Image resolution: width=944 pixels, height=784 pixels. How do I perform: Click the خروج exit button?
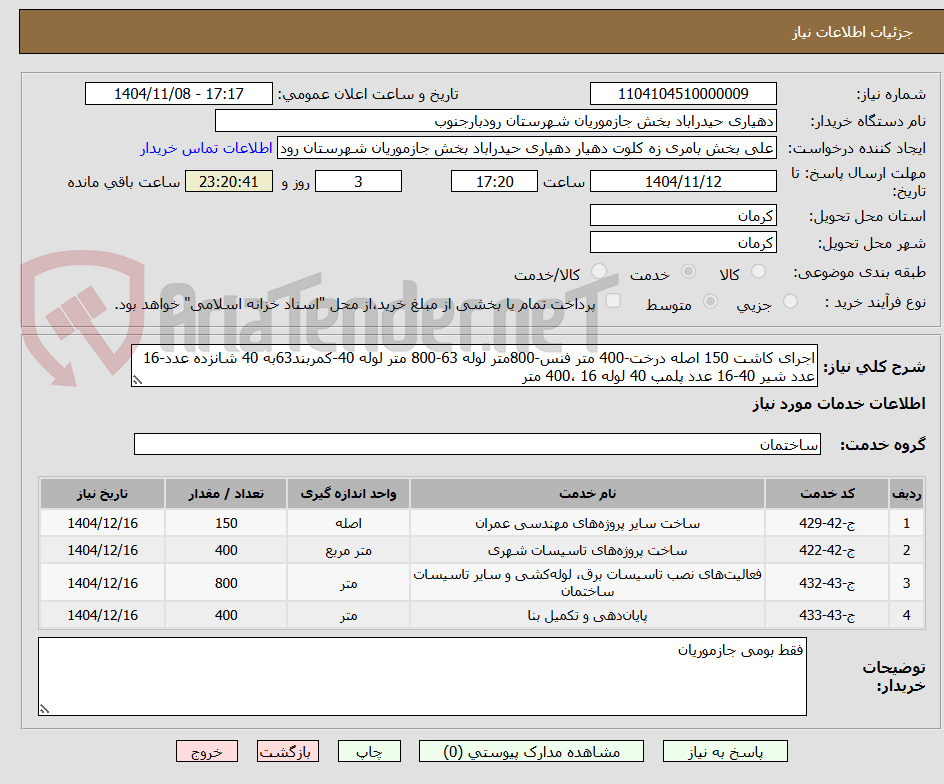tap(206, 751)
